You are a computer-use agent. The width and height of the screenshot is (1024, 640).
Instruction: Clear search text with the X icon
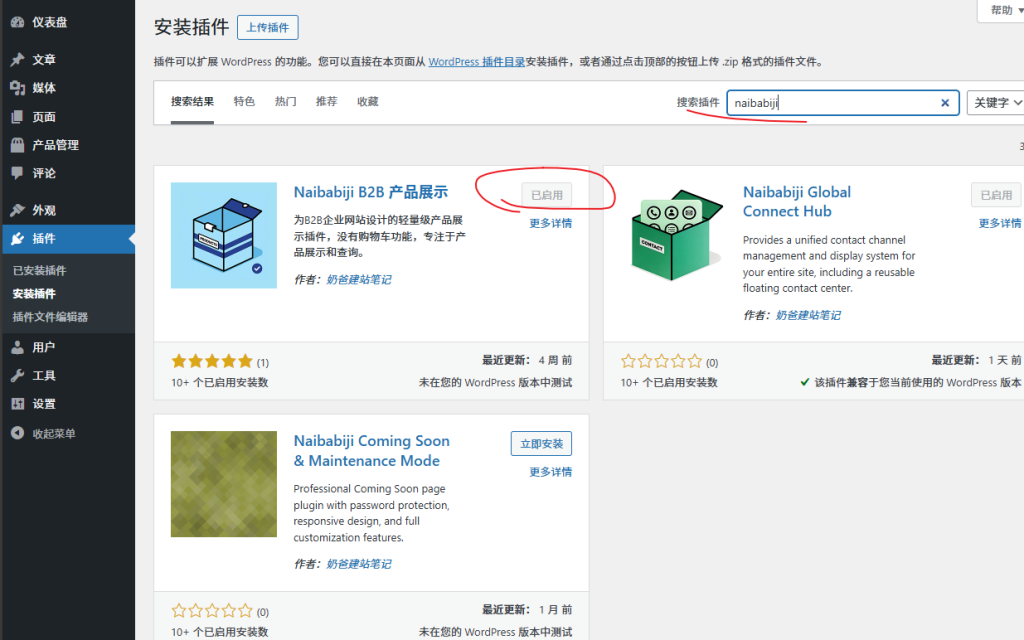click(945, 103)
